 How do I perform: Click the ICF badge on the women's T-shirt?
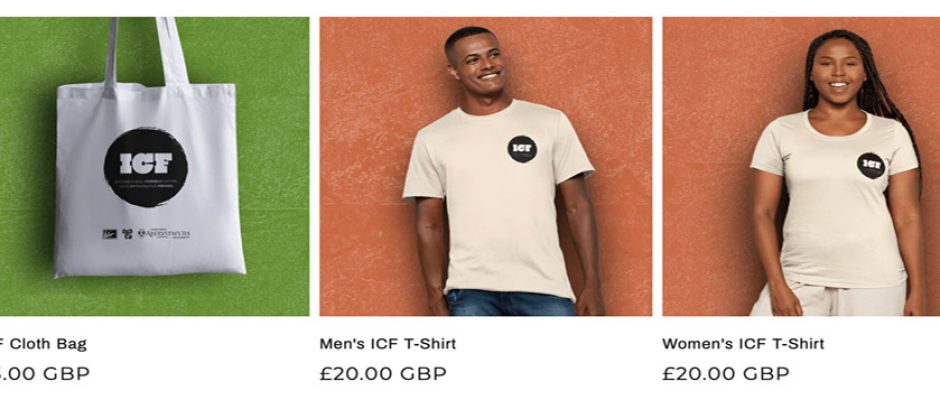pyautogui.click(x=871, y=166)
